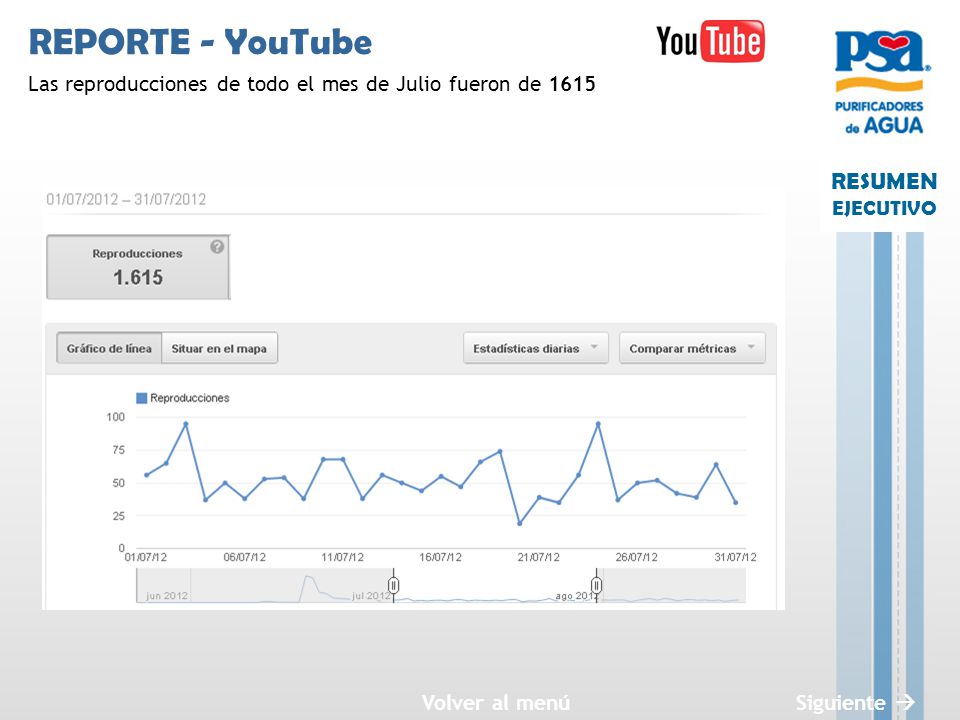Screen dimensions: 960x720
Task: Click the 01/07/12 axis label
Action: (x=146, y=557)
